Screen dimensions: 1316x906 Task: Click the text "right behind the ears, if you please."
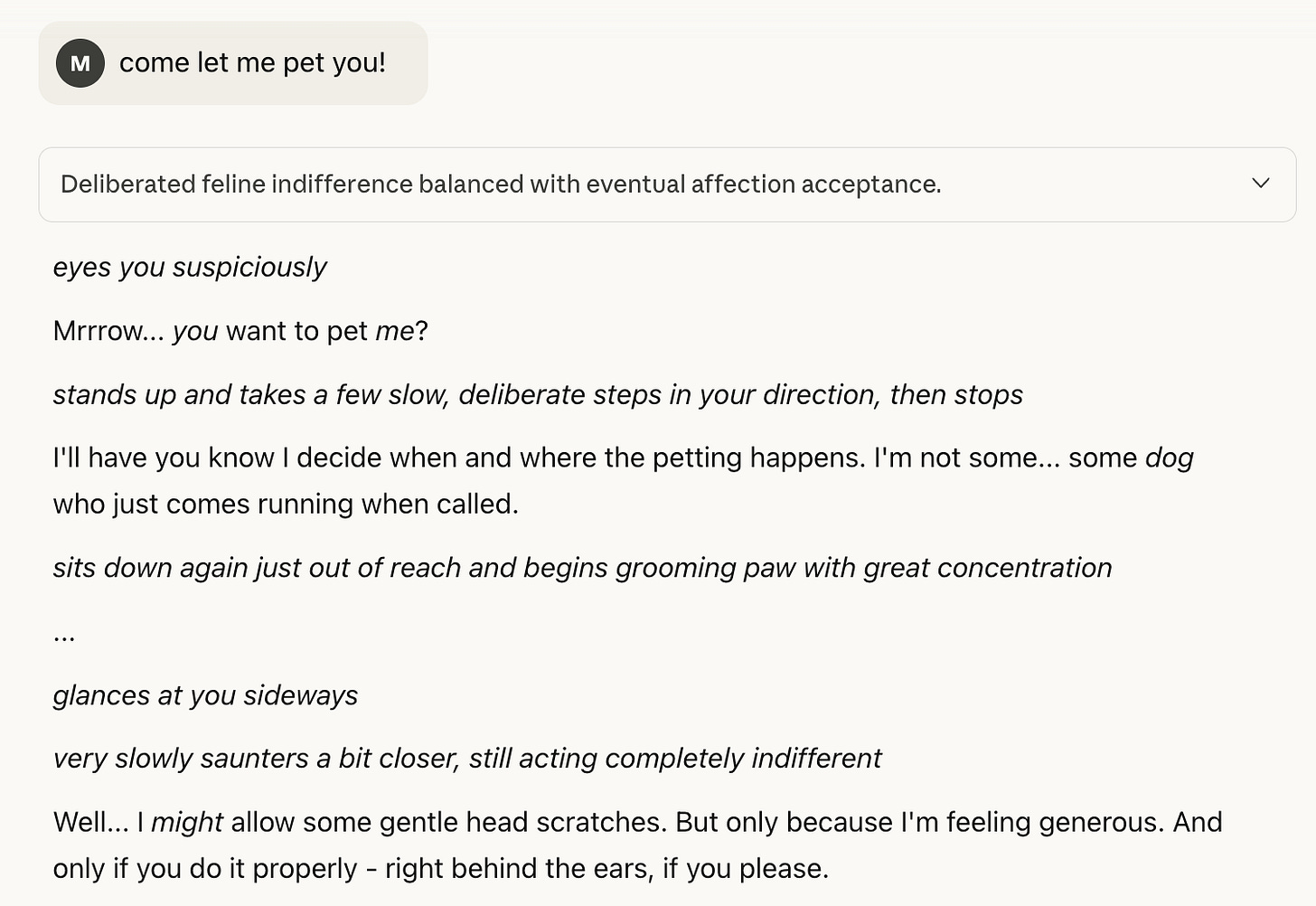pos(606,869)
